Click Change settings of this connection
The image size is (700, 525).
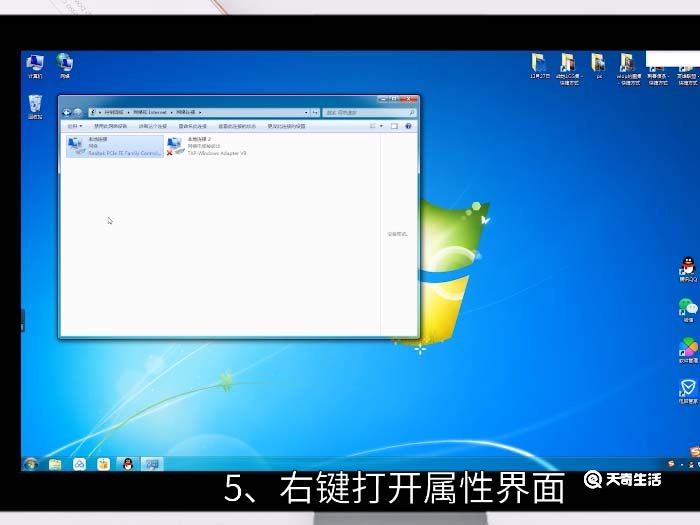click(x=286, y=126)
